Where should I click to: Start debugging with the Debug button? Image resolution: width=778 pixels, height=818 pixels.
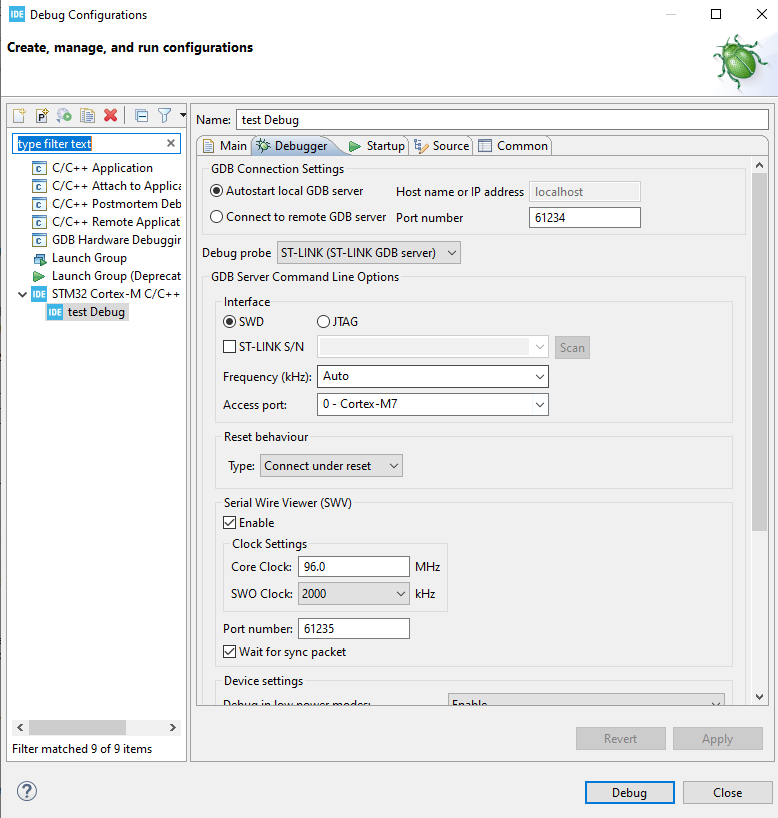click(x=629, y=792)
